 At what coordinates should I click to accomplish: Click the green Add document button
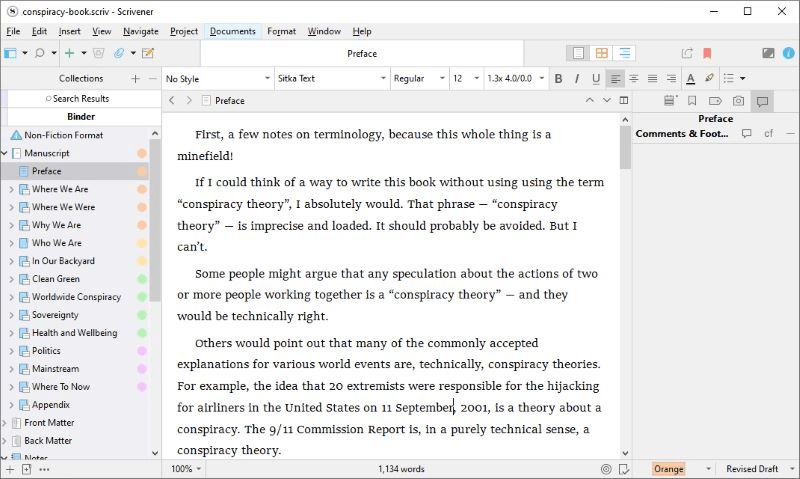pyautogui.click(x=69, y=53)
